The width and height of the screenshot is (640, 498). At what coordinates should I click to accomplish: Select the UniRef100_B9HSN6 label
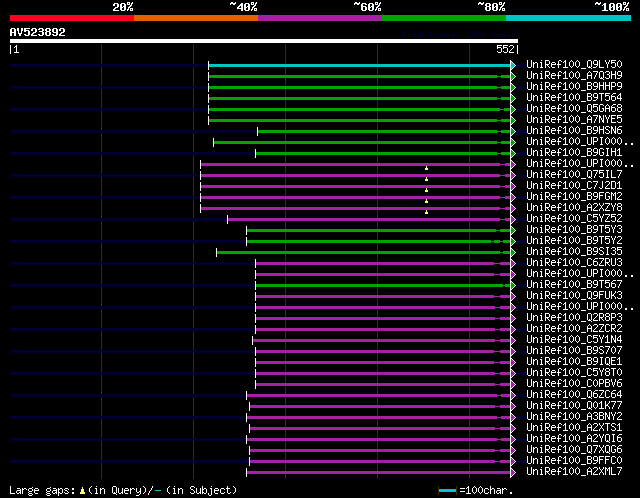[x=574, y=131]
